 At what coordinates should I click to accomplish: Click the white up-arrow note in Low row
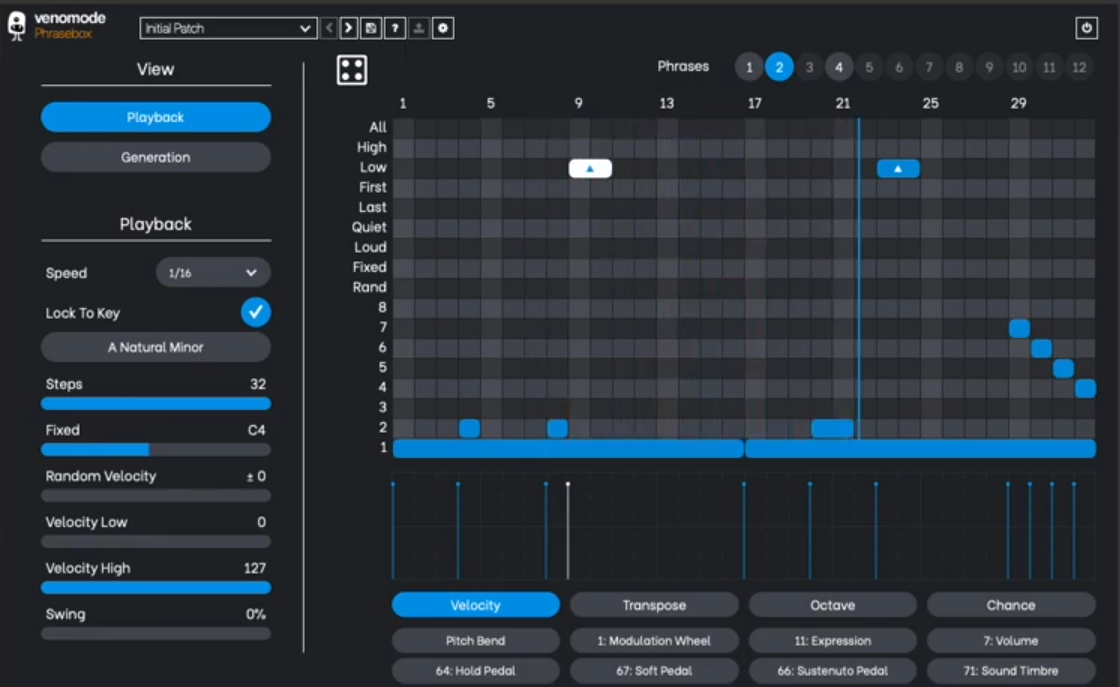pyautogui.click(x=590, y=169)
